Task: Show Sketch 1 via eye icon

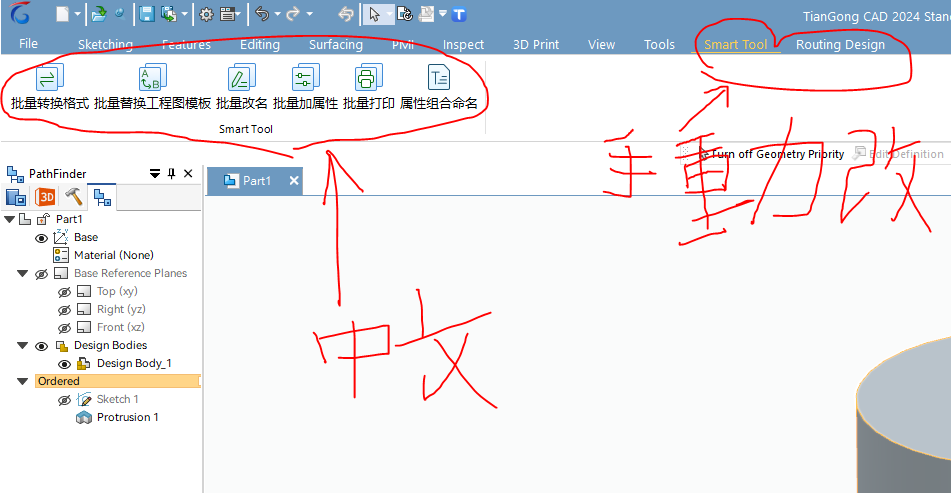Action: 64,400
